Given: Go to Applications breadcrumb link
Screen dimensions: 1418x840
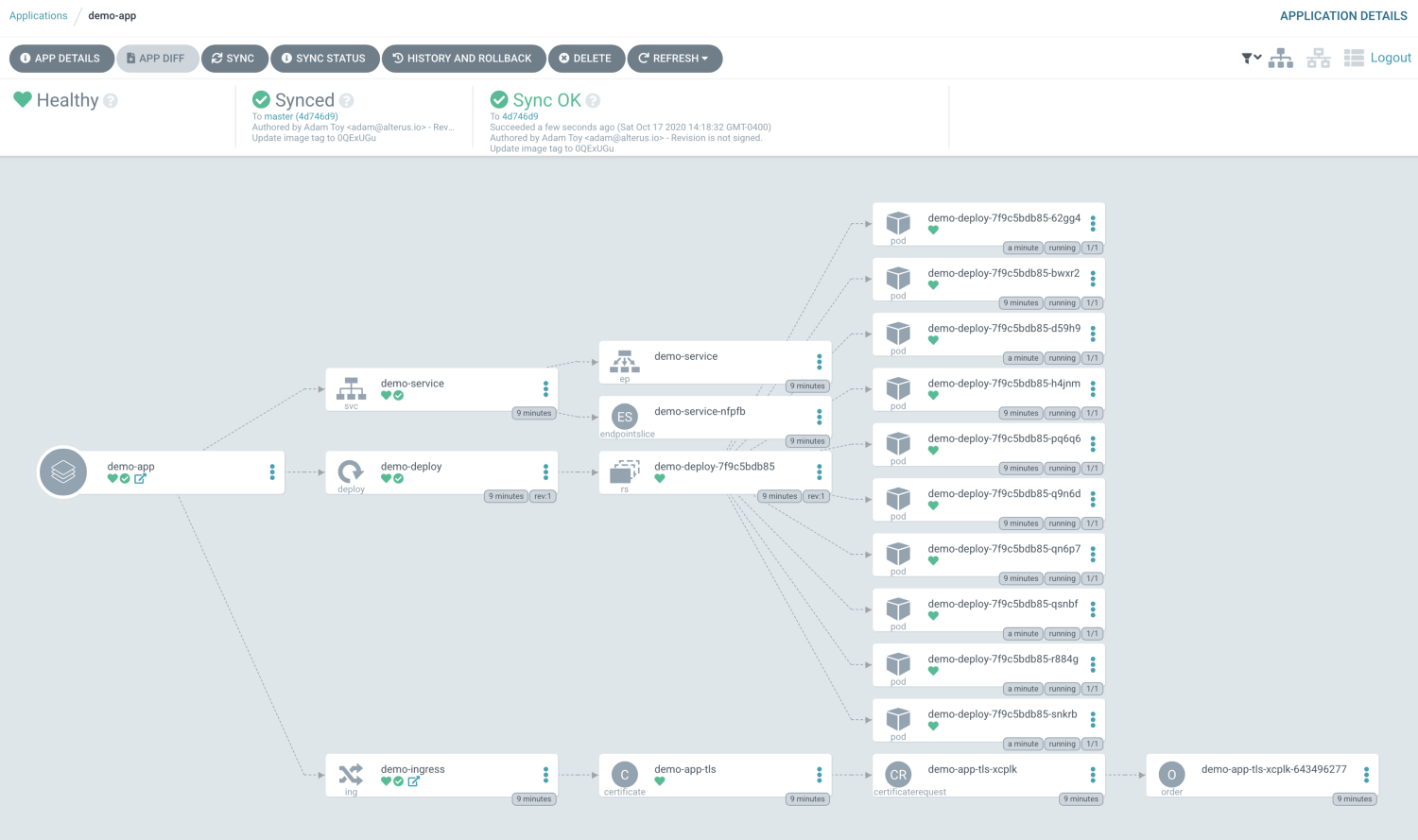Looking at the screenshot, I should (x=39, y=16).
